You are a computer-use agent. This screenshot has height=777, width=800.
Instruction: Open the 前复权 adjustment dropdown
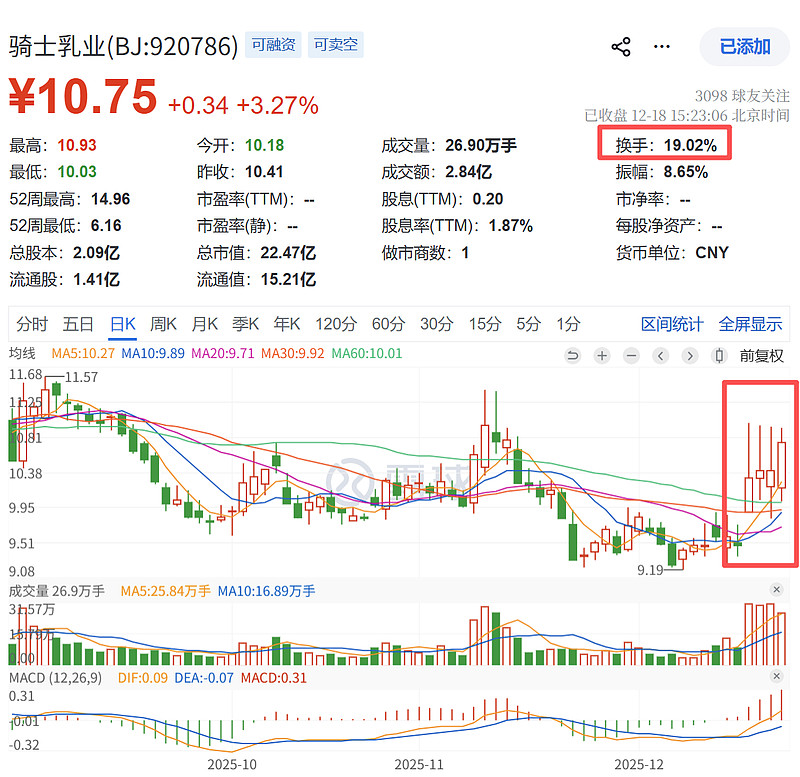pyautogui.click(x=761, y=356)
